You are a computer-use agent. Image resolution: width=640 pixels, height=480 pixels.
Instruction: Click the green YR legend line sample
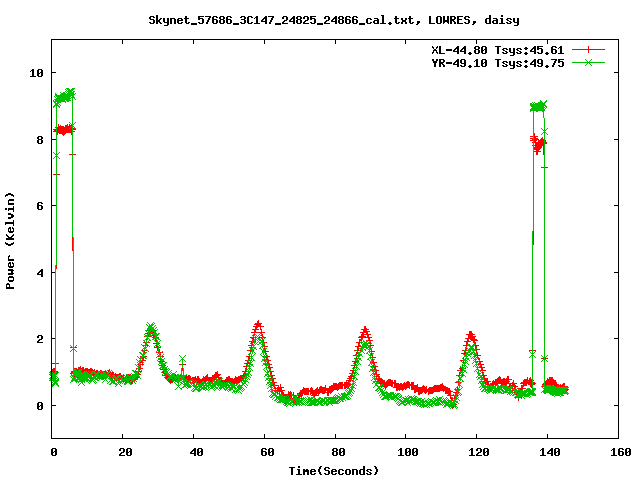tap(588, 62)
